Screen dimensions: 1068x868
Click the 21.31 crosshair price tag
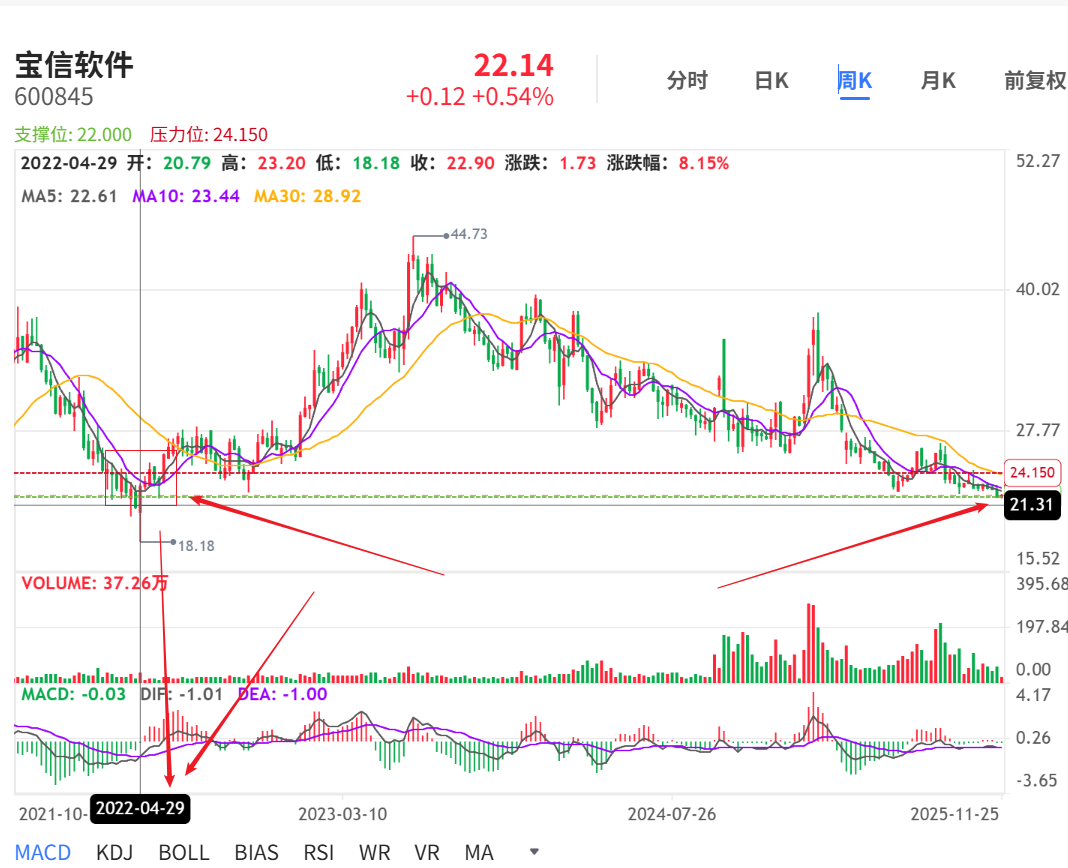click(1032, 505)
